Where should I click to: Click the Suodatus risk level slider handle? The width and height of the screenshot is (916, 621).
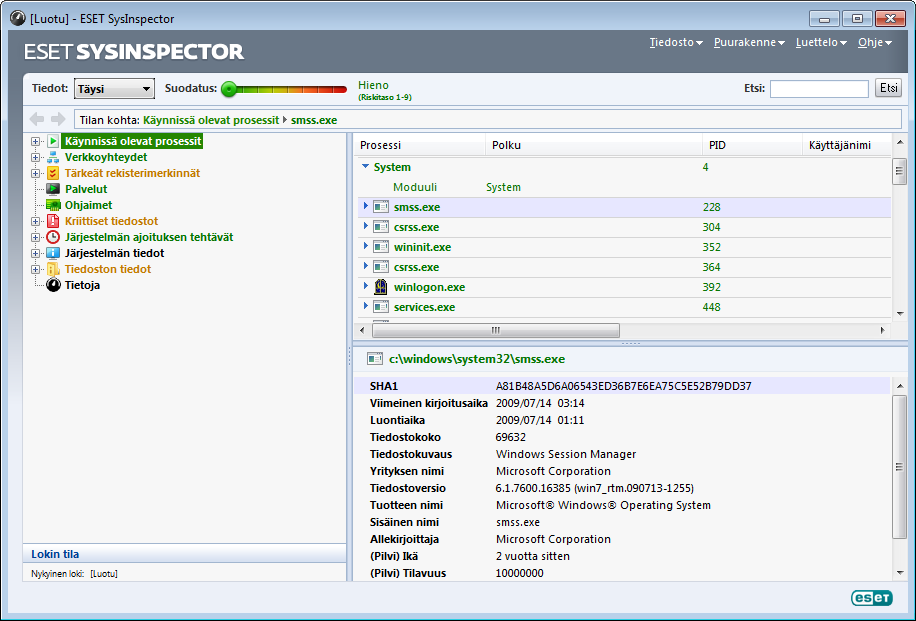click(230, 89)
